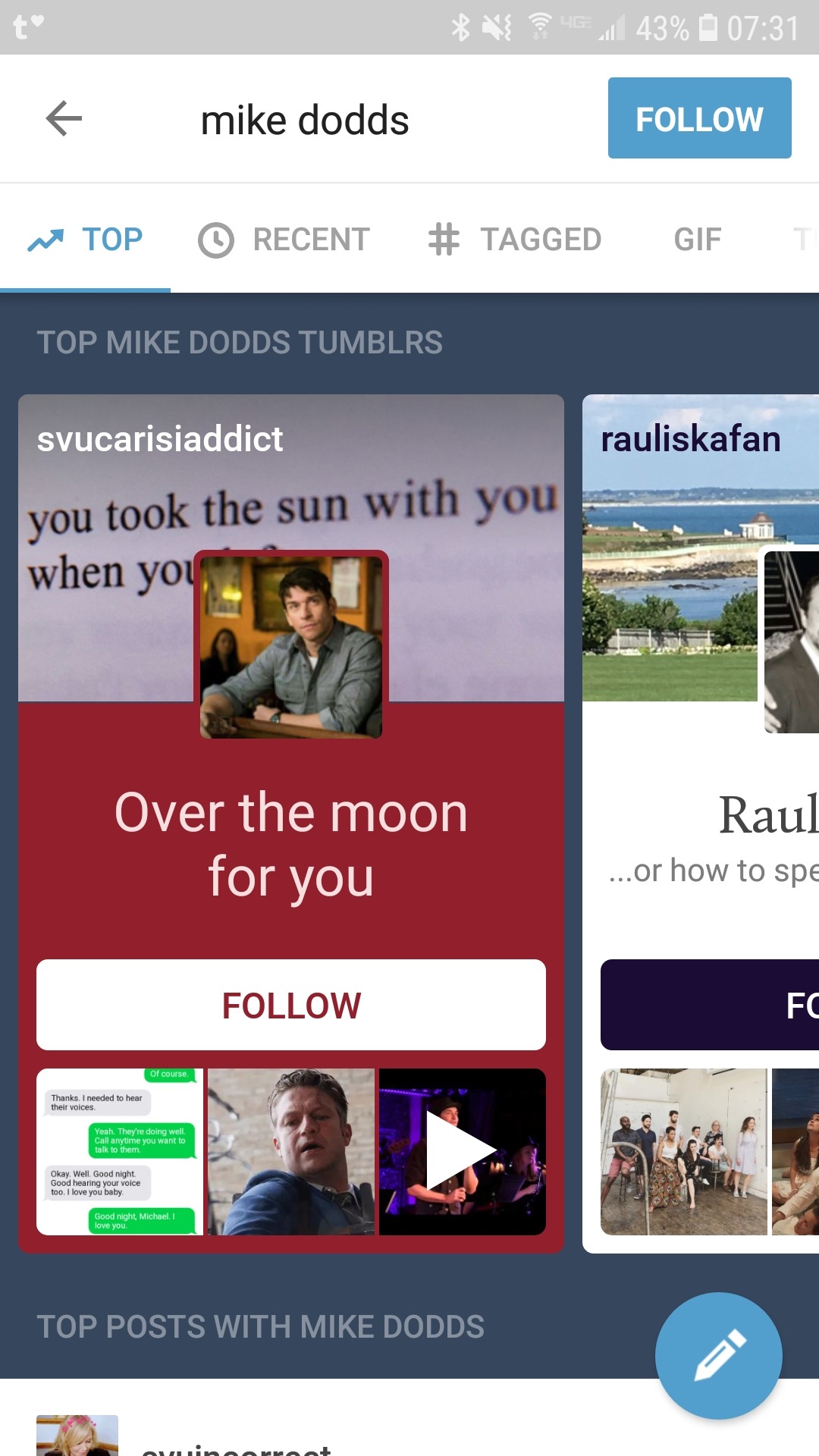Viewport: 819px width, 1456px height.
Task: Follow the rauliskafan blog
Action: [x=710, y=1005]
